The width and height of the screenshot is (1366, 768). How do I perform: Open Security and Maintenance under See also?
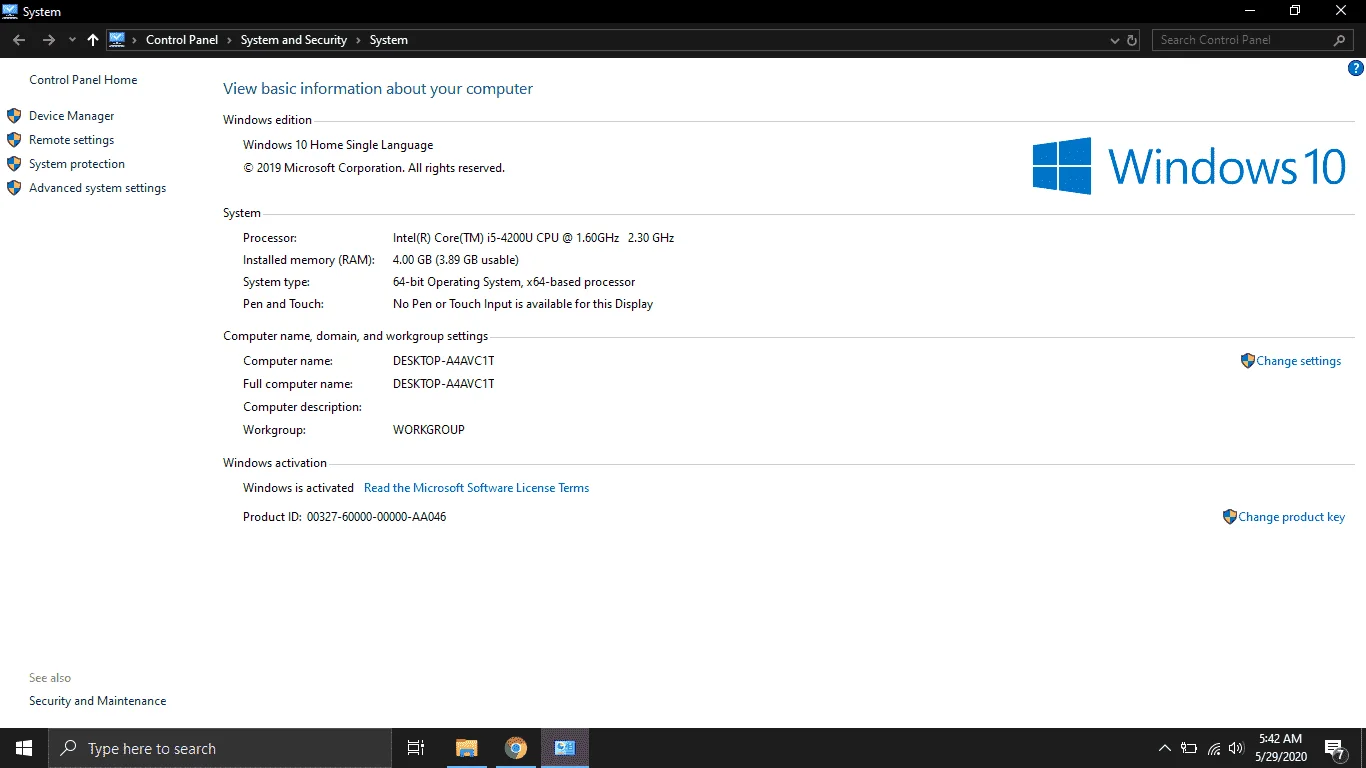(x=97, y=701)
